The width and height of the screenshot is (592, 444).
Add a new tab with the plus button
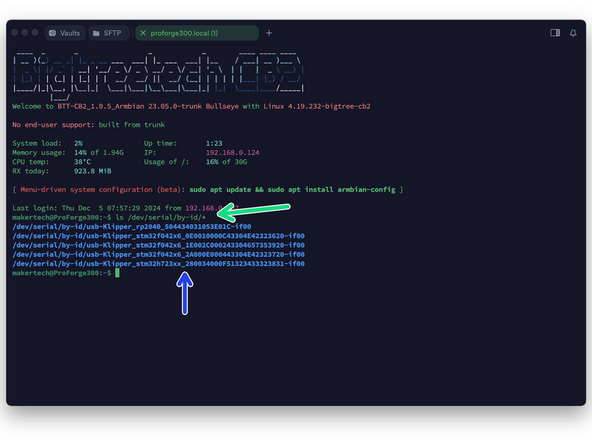[269, 33]
